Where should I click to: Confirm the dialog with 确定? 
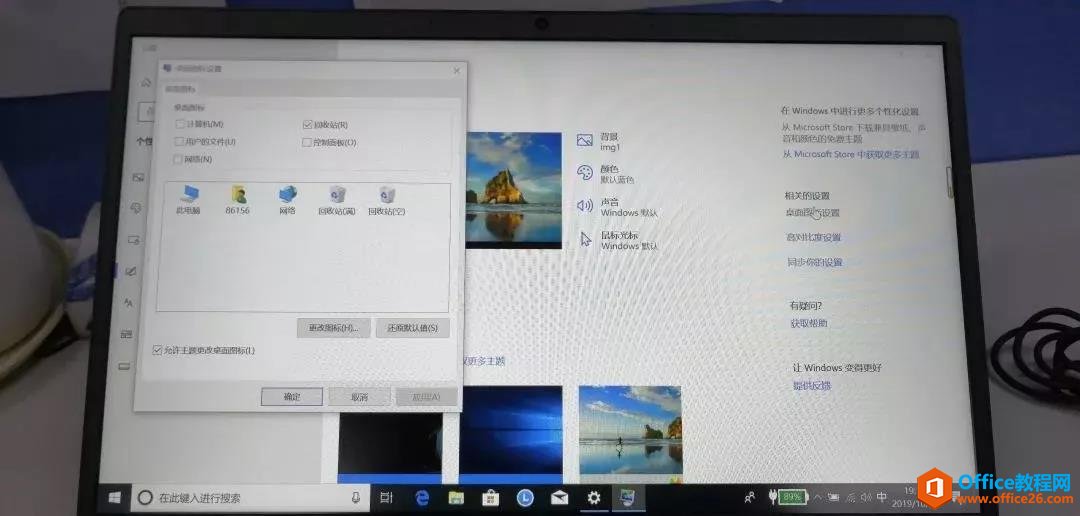coord(292,397)
